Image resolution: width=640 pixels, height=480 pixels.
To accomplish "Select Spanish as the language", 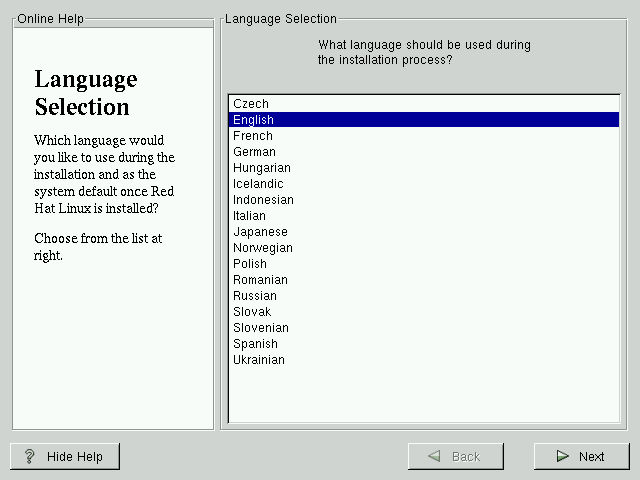I will tap(256, 344).
